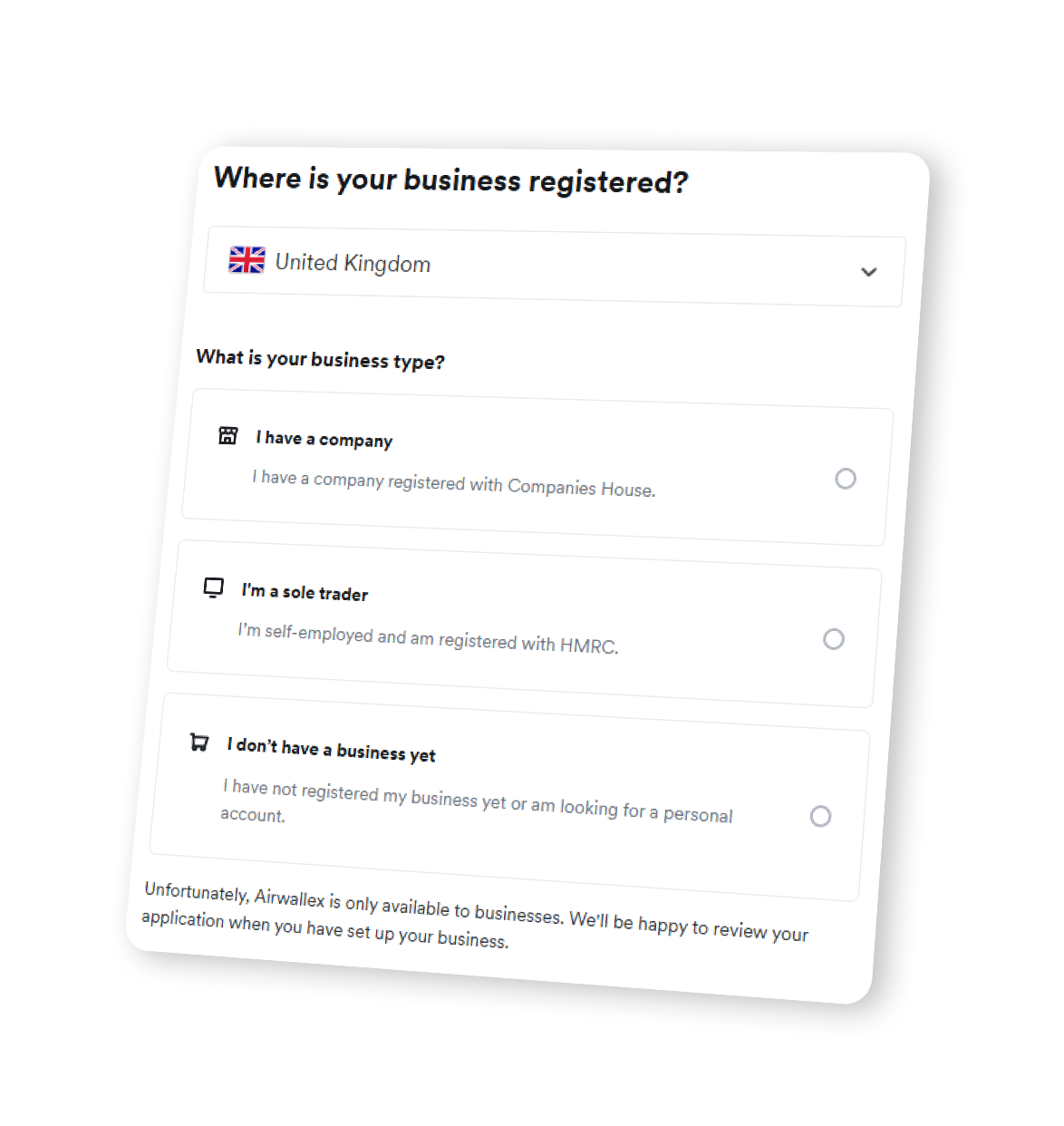Click the Airwallex availability notice text

pyautogui.click(x=475, y=916)
